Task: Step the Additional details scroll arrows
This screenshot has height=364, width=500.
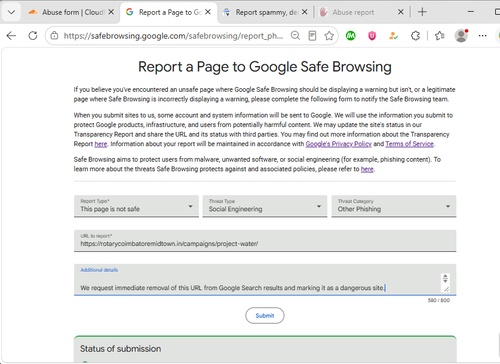Action: pos(445,278)
